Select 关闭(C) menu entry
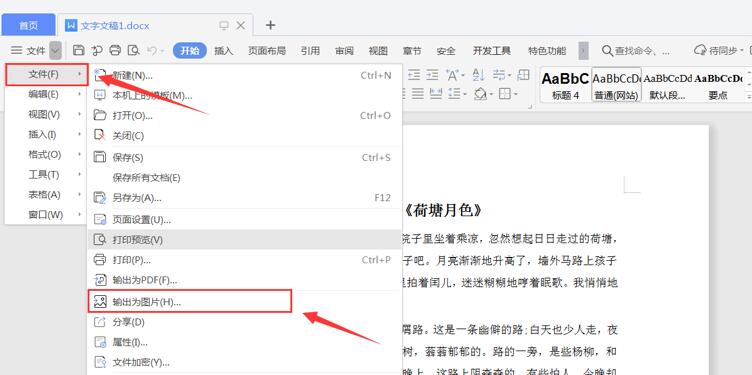 tap(245, 136)
